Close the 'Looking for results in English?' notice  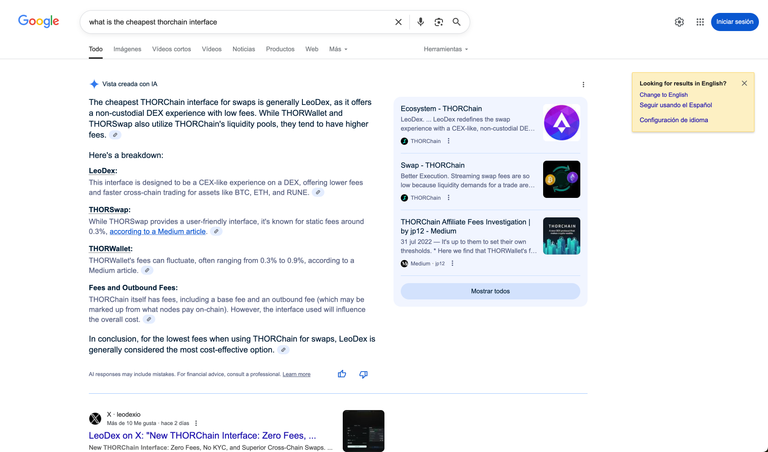[744, 83]
